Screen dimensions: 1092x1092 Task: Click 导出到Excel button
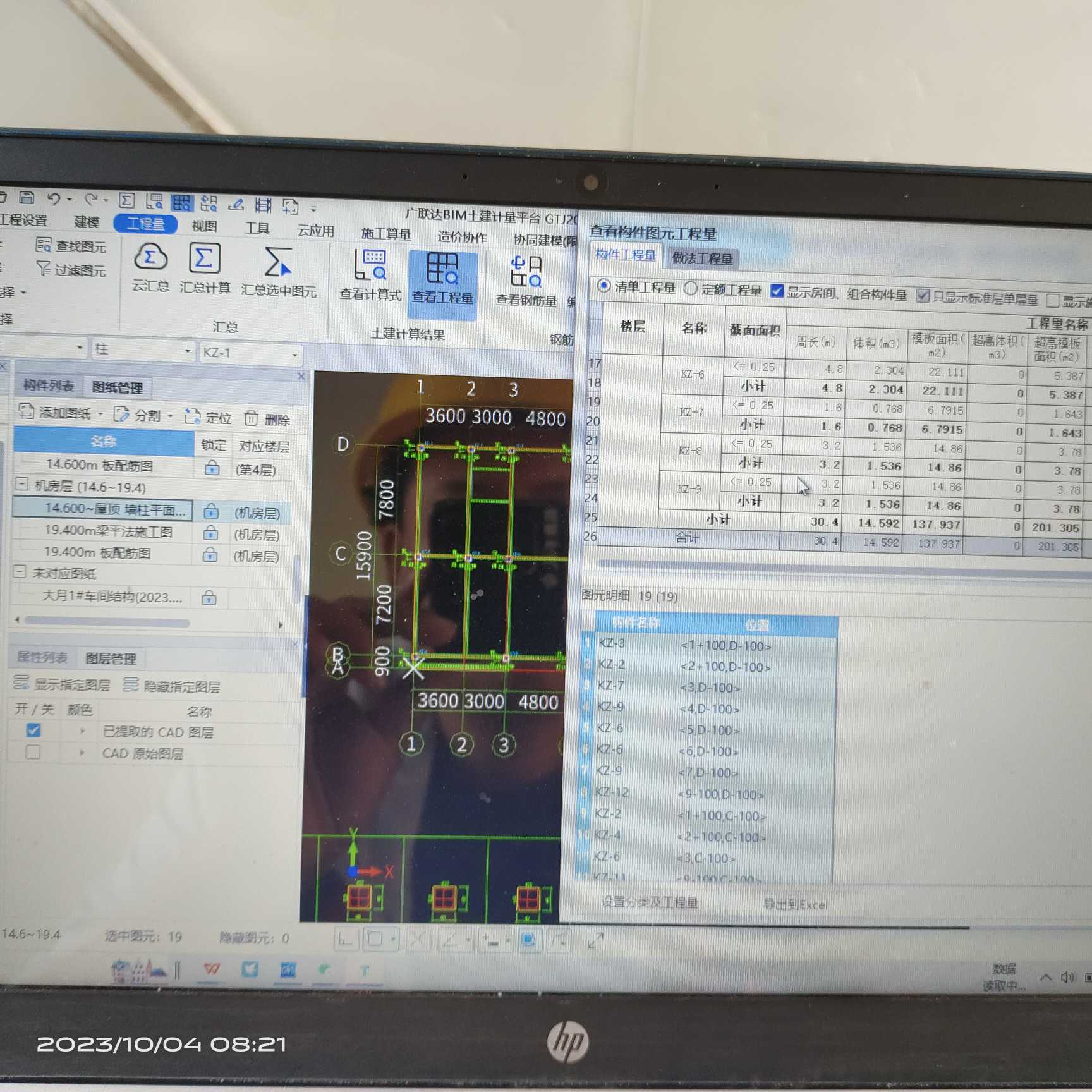pos(796,904)
